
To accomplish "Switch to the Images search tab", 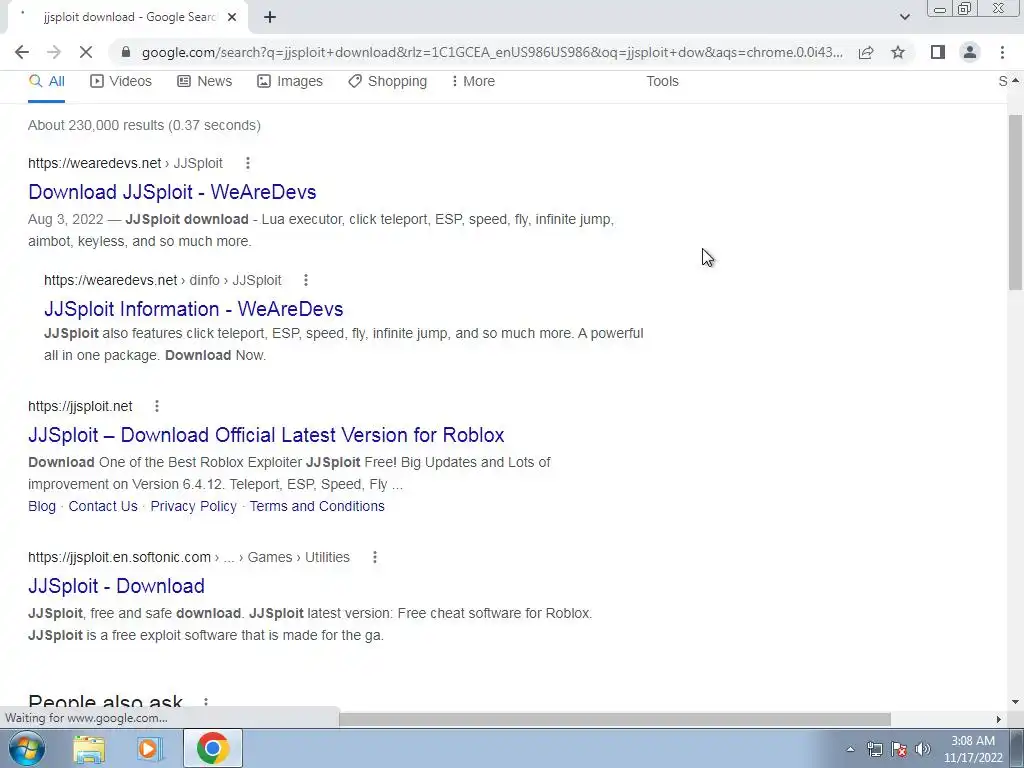I will pos(290,81).
